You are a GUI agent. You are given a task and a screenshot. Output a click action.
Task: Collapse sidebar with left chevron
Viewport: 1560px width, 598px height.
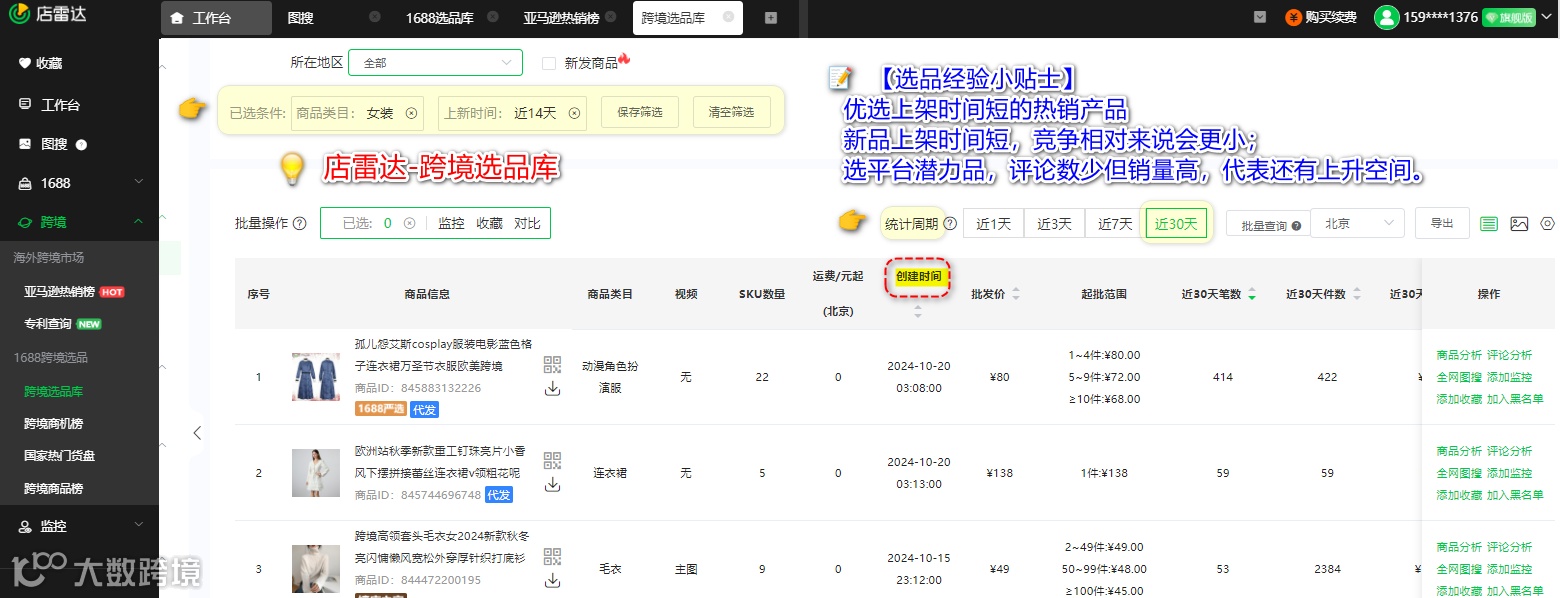coord(197,433)
